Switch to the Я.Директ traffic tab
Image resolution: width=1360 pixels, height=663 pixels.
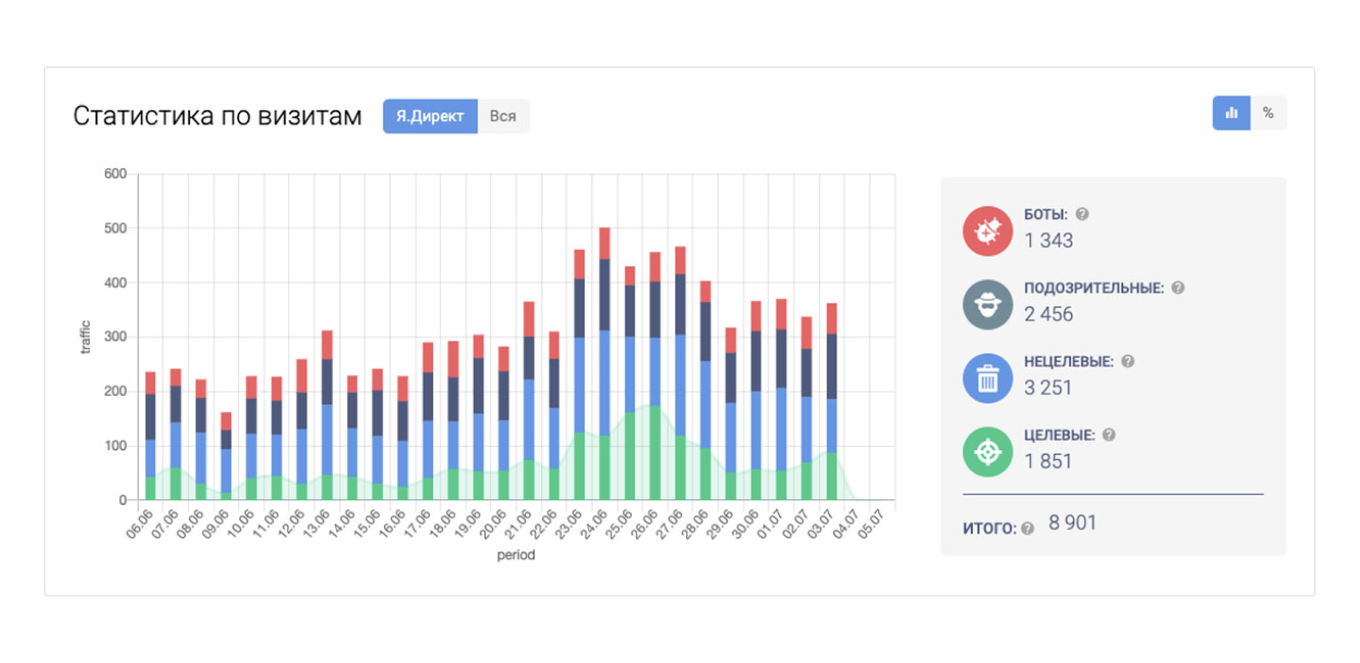(x=430, y=116)
